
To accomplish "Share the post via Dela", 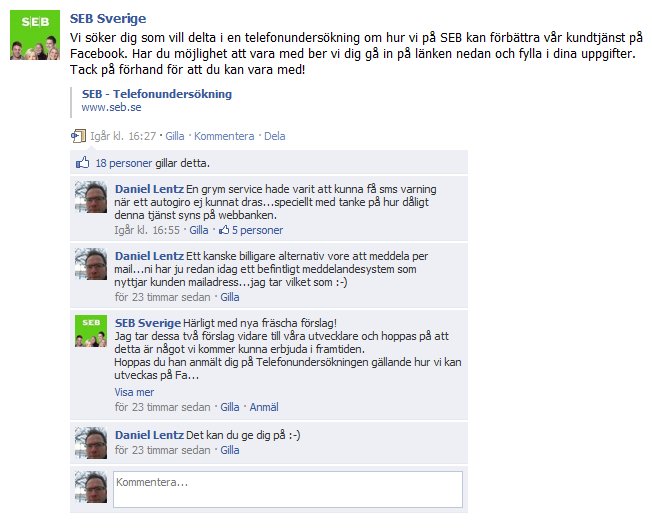I will coord(274,136).
